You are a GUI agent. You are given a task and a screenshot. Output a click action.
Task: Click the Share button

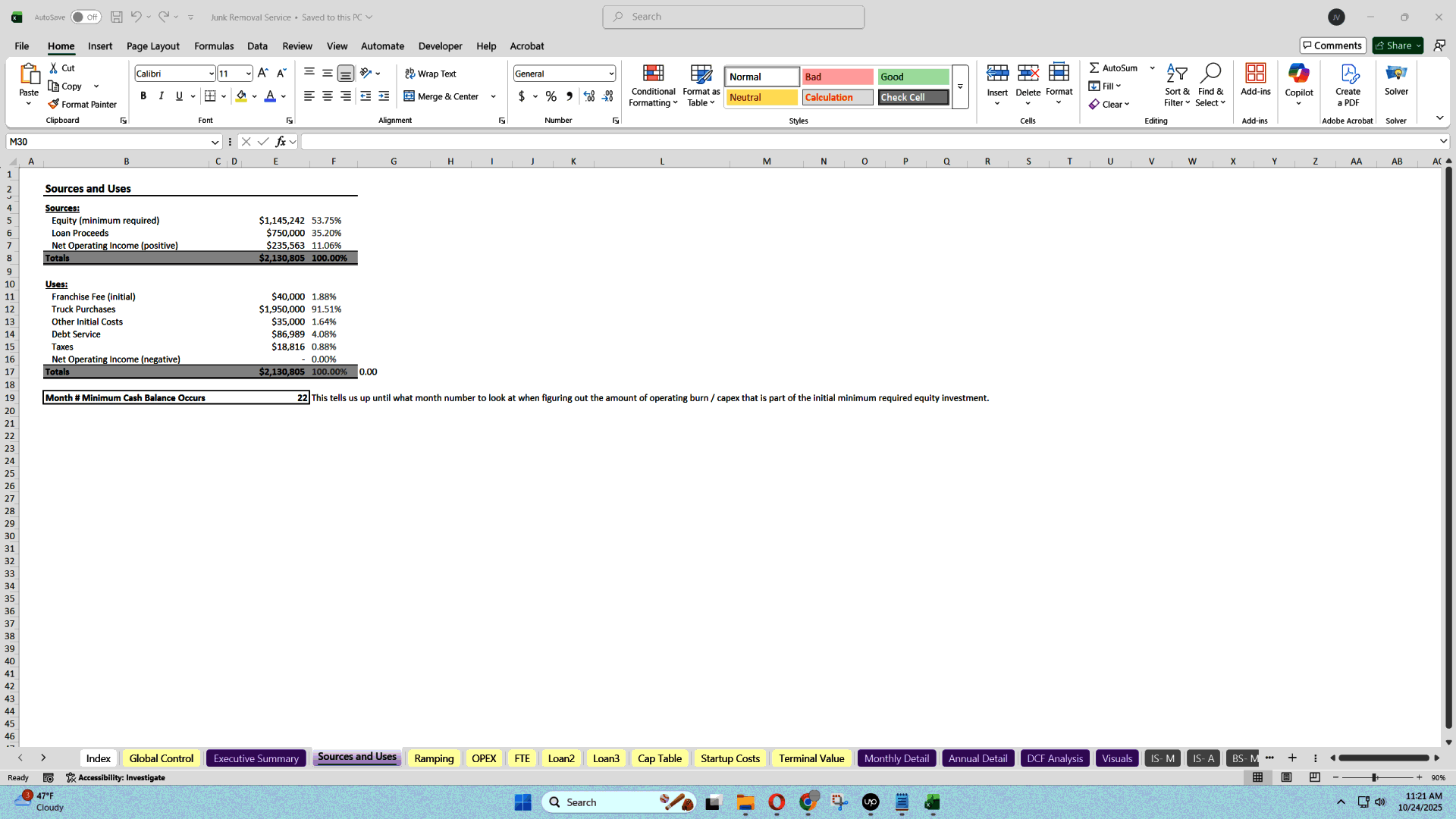click(1396, 45)
